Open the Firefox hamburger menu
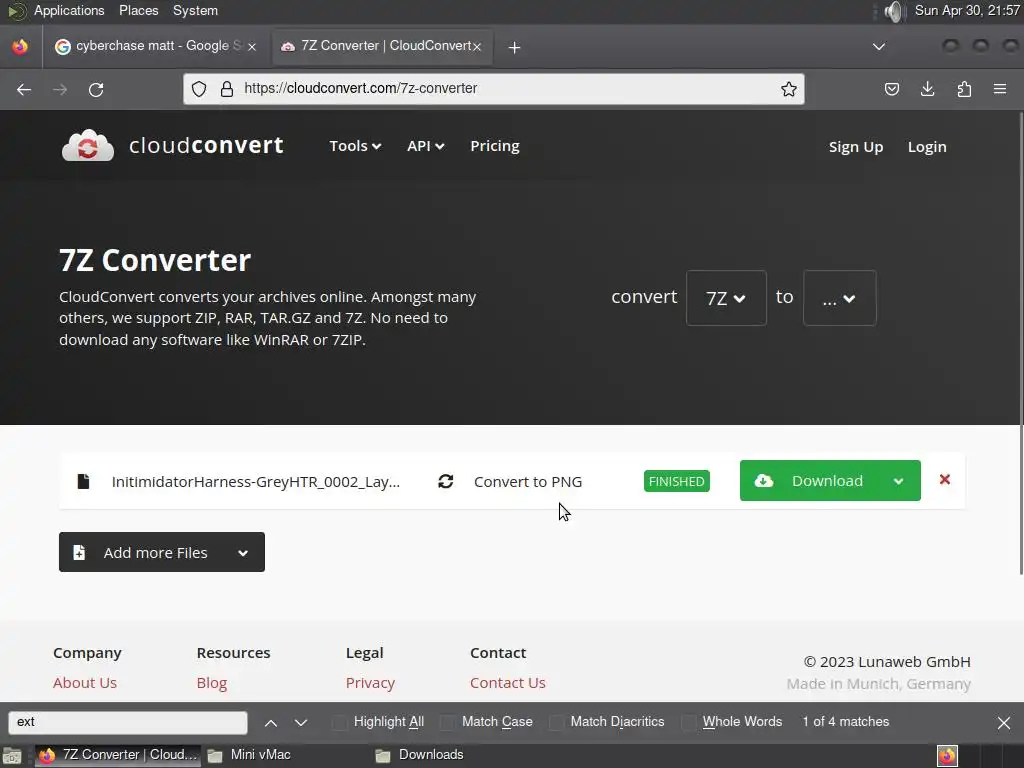This screenshot has width=1024, height=768. [x=1000, y=89]
